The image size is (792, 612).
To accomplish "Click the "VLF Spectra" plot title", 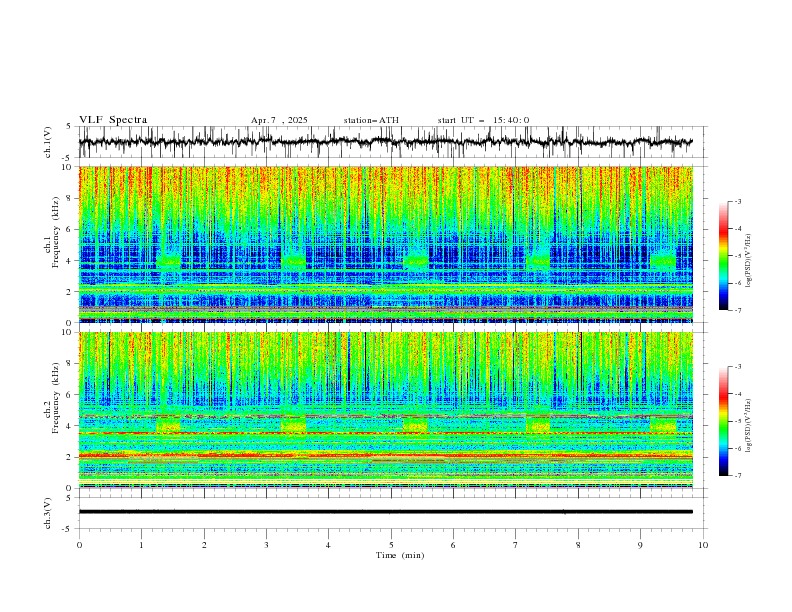I will point(113,120).
